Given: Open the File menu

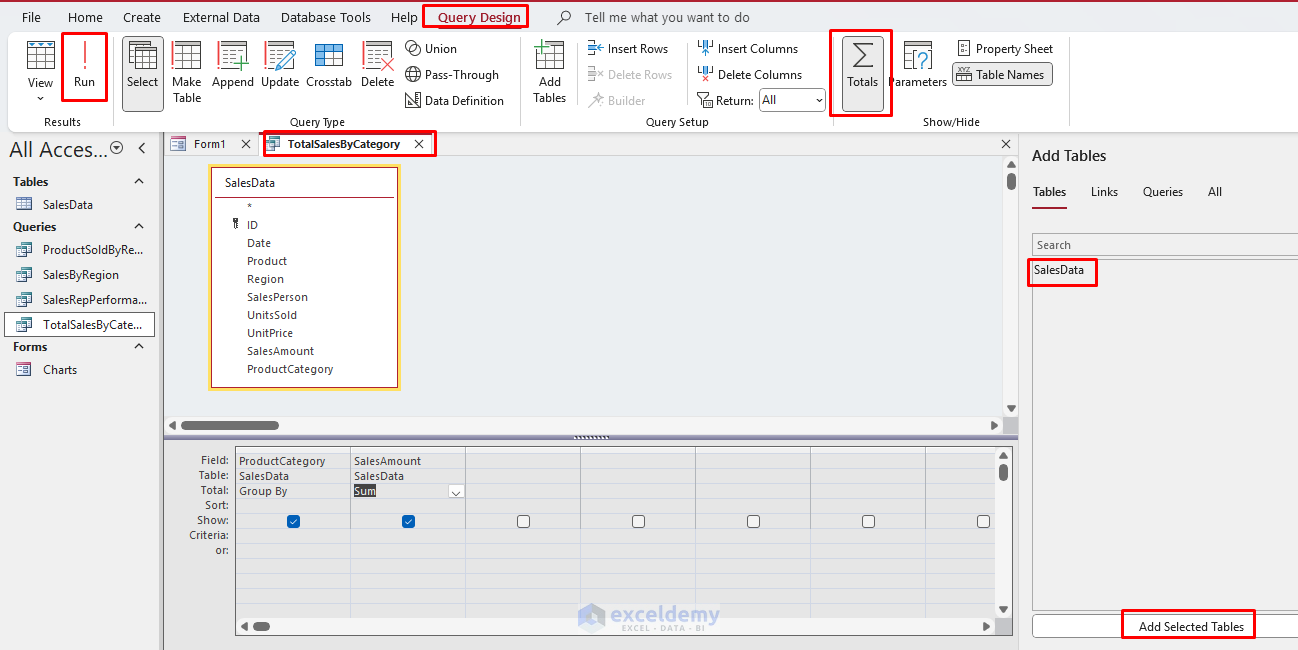Looking at the screenshot, I should (x=32, y=17).
